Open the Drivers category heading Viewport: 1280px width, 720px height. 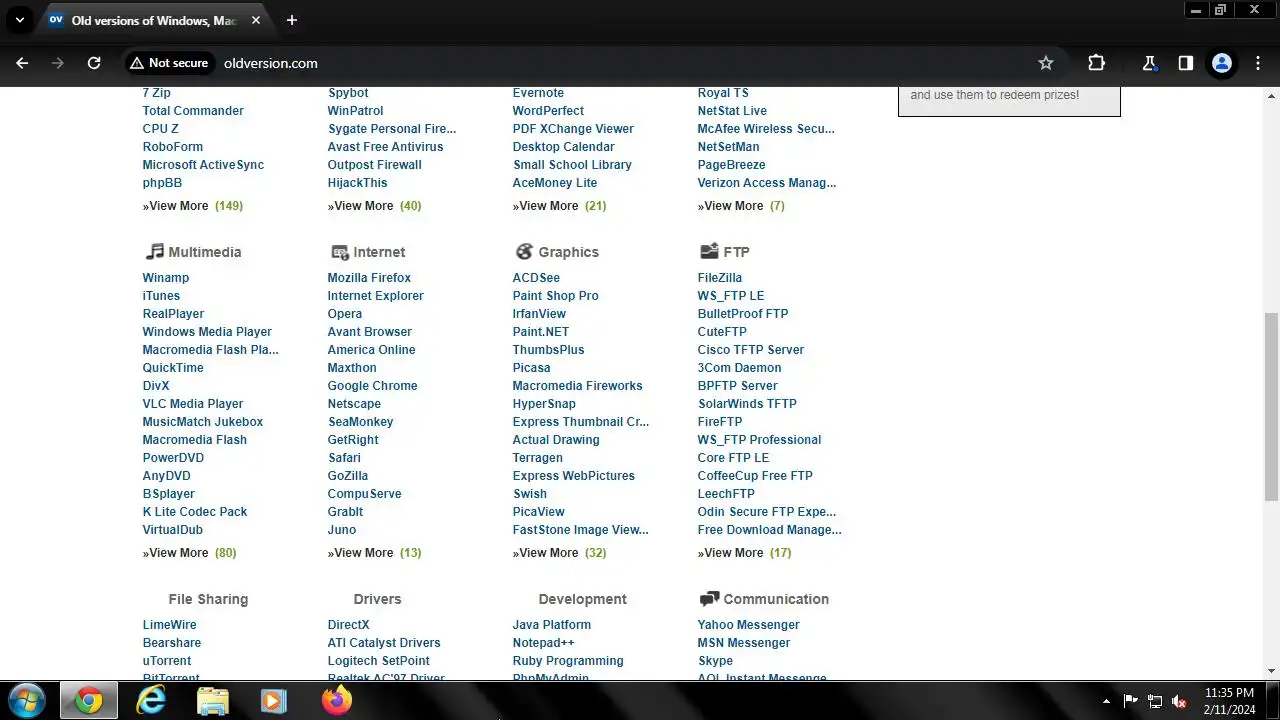pyautogui.click(x=377, y=599)
